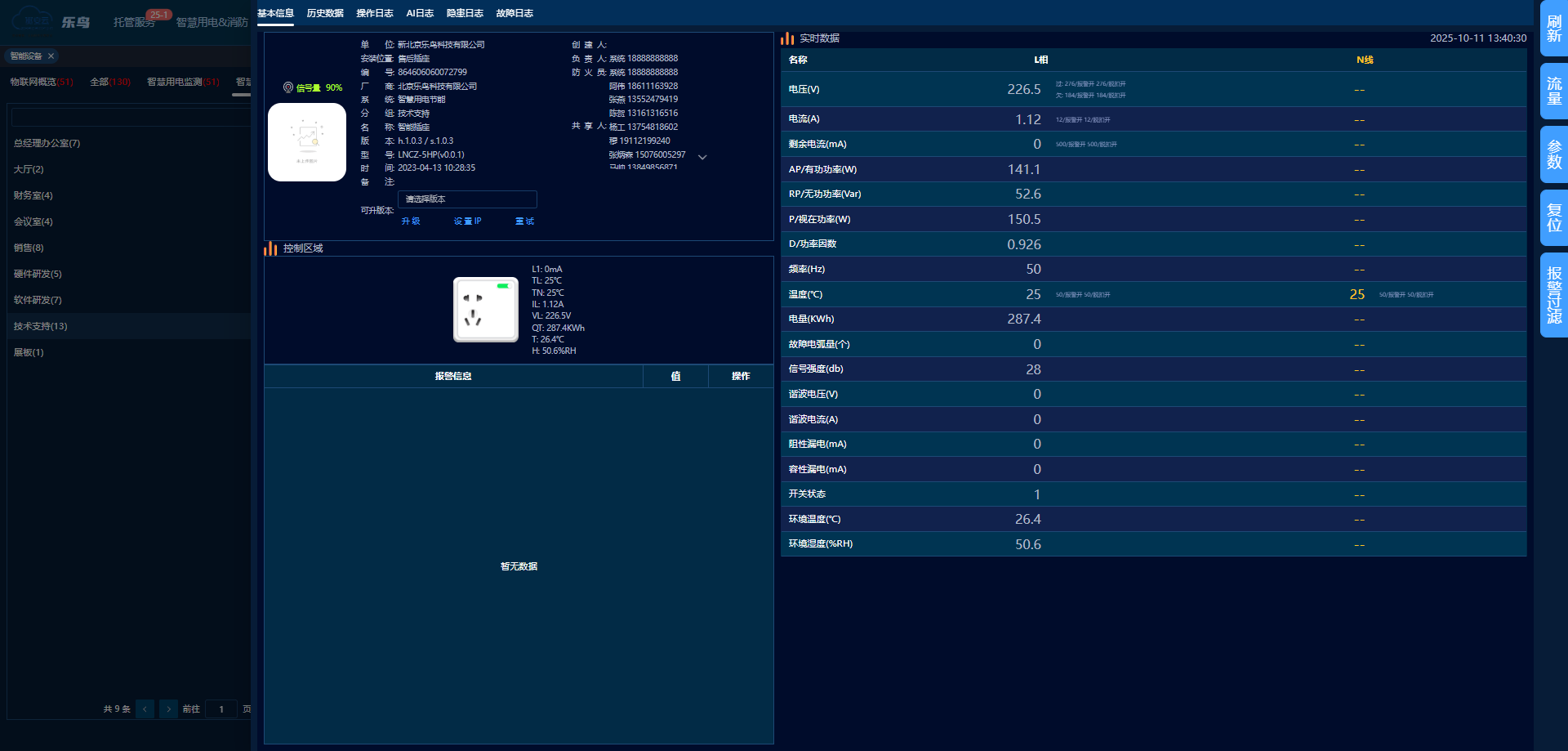Go to next page in device list

(x=168, y=709)
